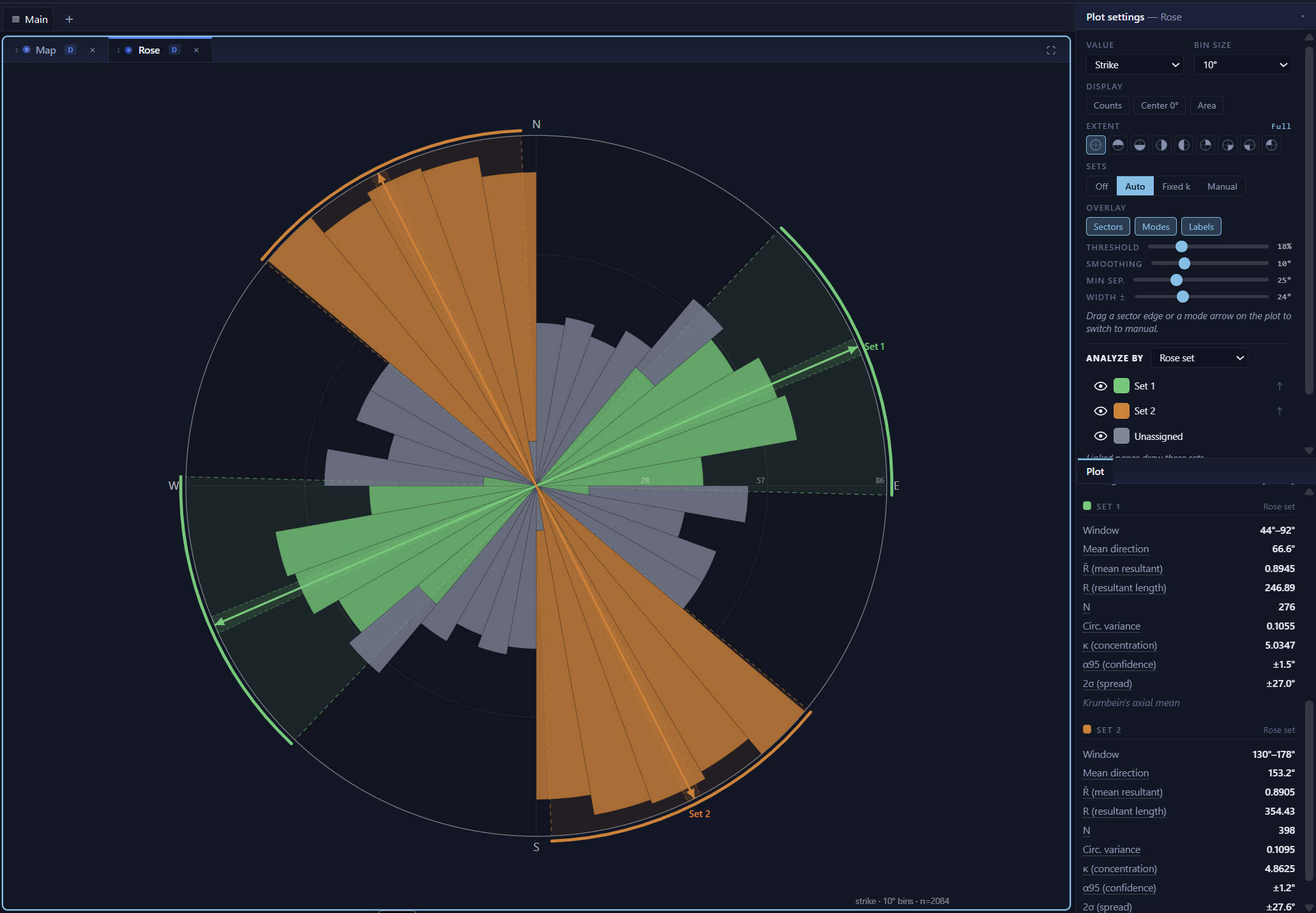
Task: Toggle the Sectors overlay
Action: pos(1108,227)
